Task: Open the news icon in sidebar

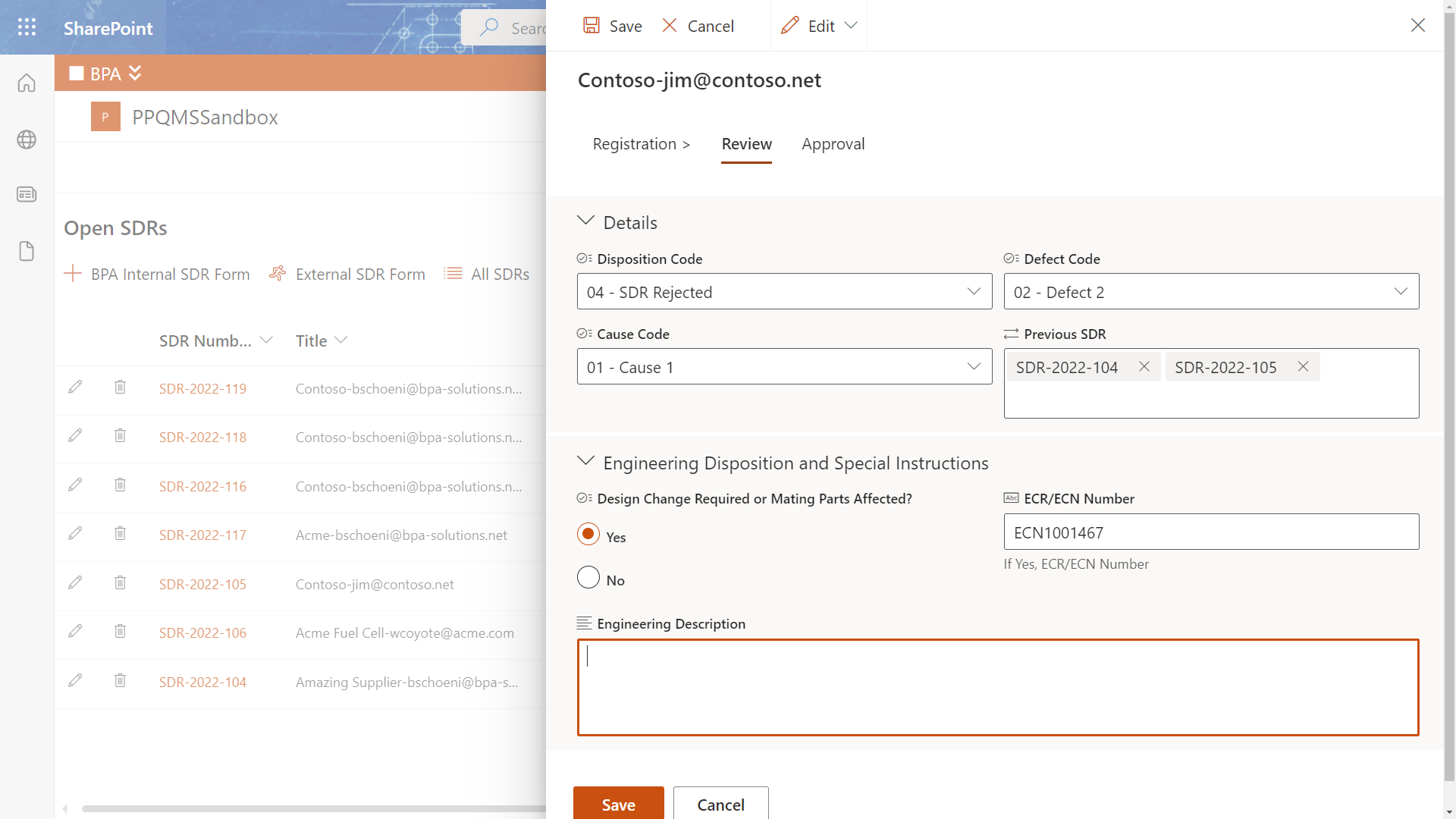Action: (27, 195)
